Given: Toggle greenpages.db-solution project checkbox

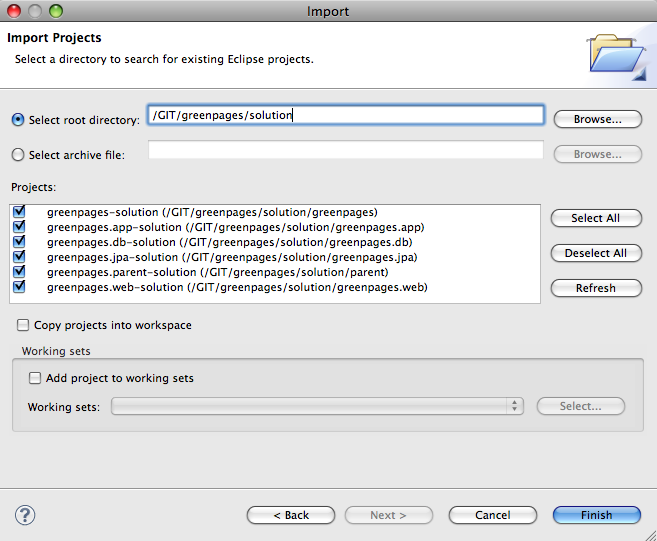Looking at the screenshot, I should click(19, 241).
